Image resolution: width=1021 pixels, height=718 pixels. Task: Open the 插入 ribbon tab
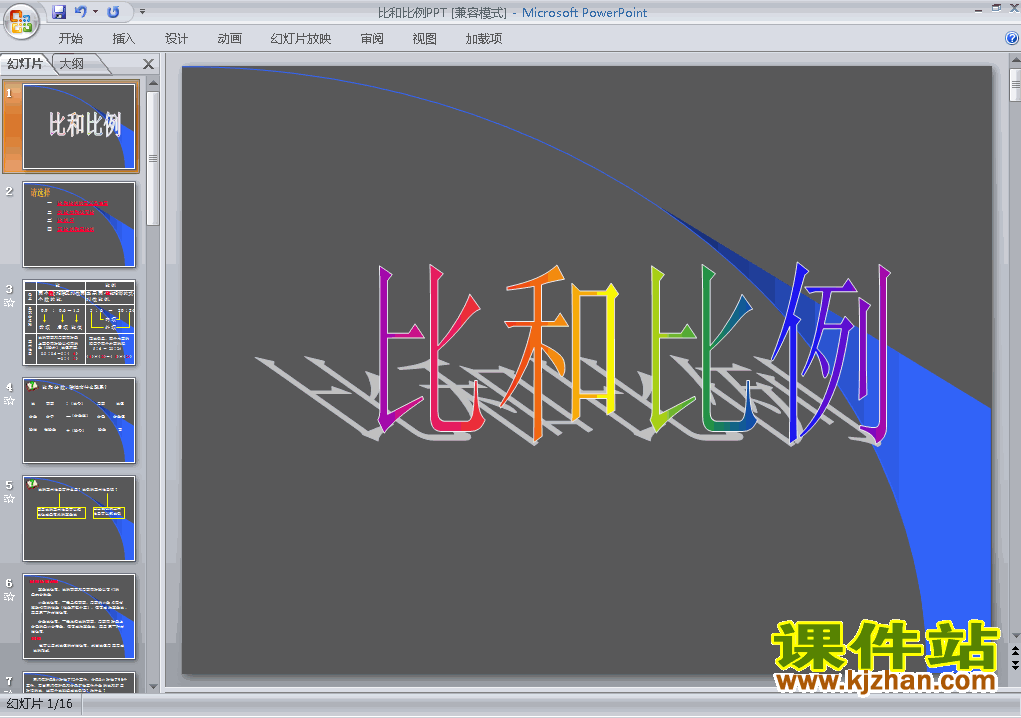click(x=124, y=38)
